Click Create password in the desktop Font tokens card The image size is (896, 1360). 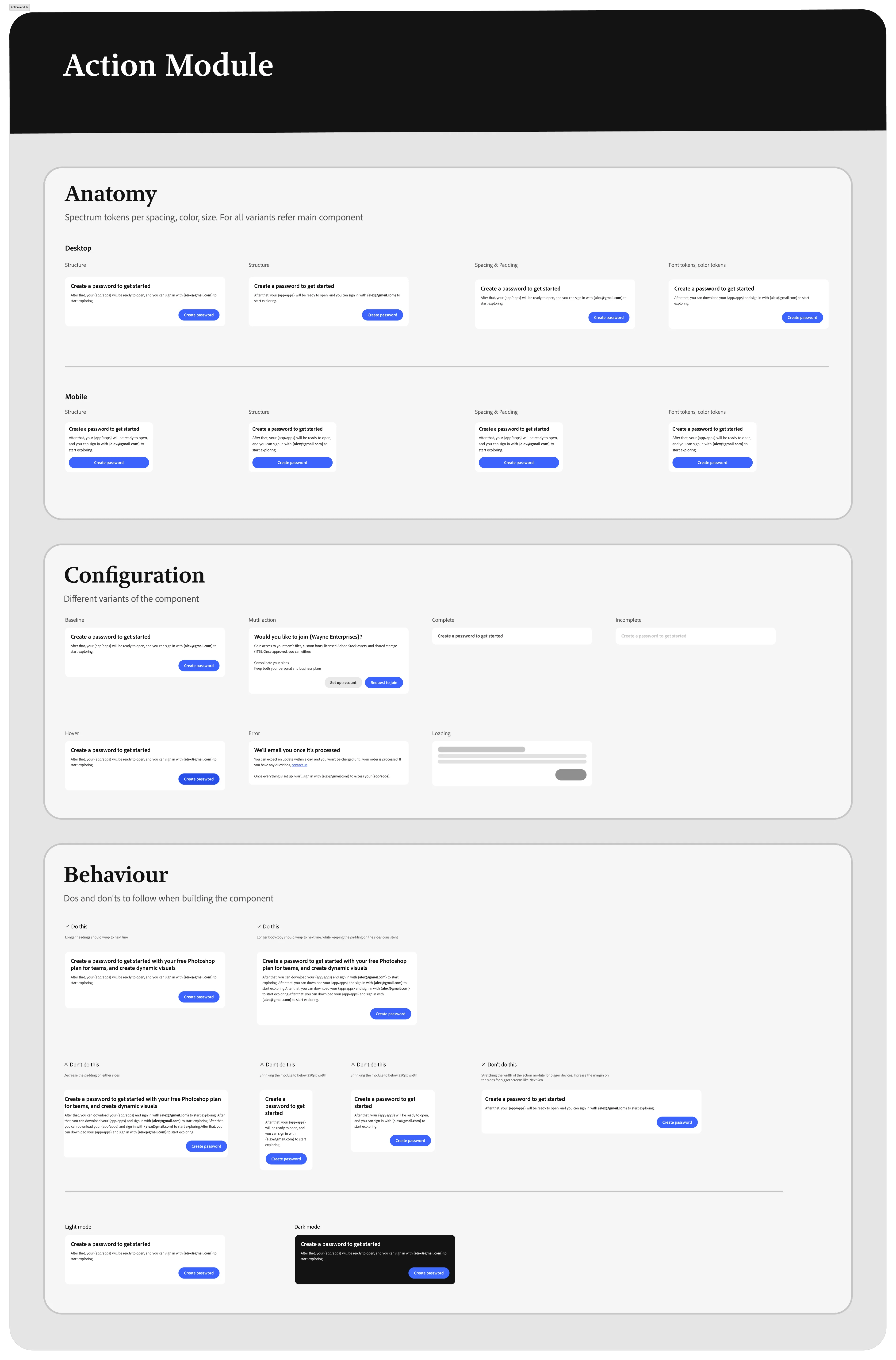(802, 317)
